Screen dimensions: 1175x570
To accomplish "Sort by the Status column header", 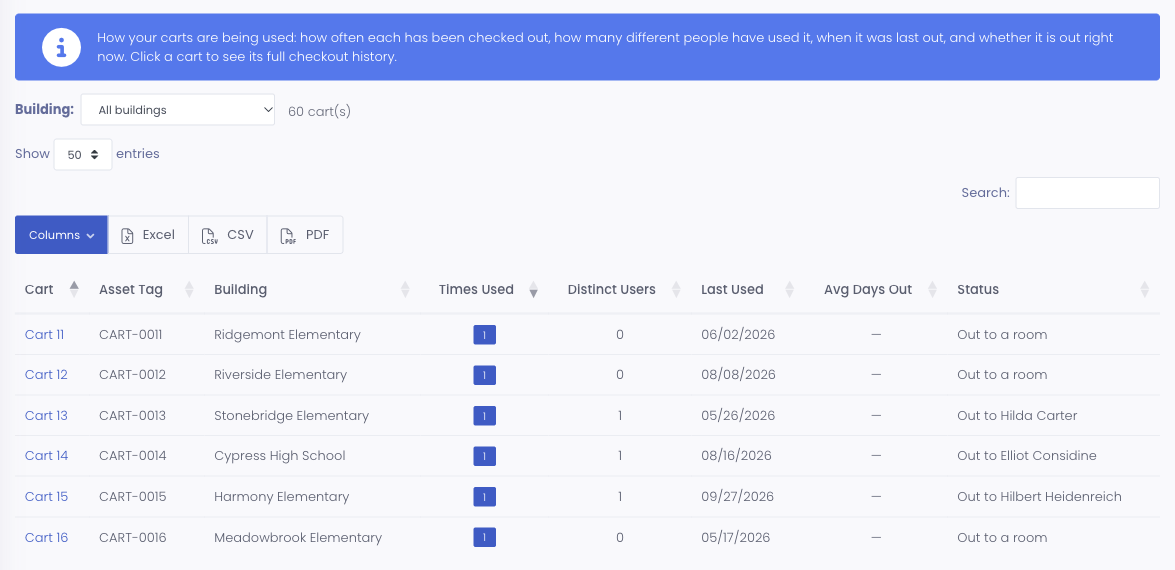I will [x=1054, y=289].
